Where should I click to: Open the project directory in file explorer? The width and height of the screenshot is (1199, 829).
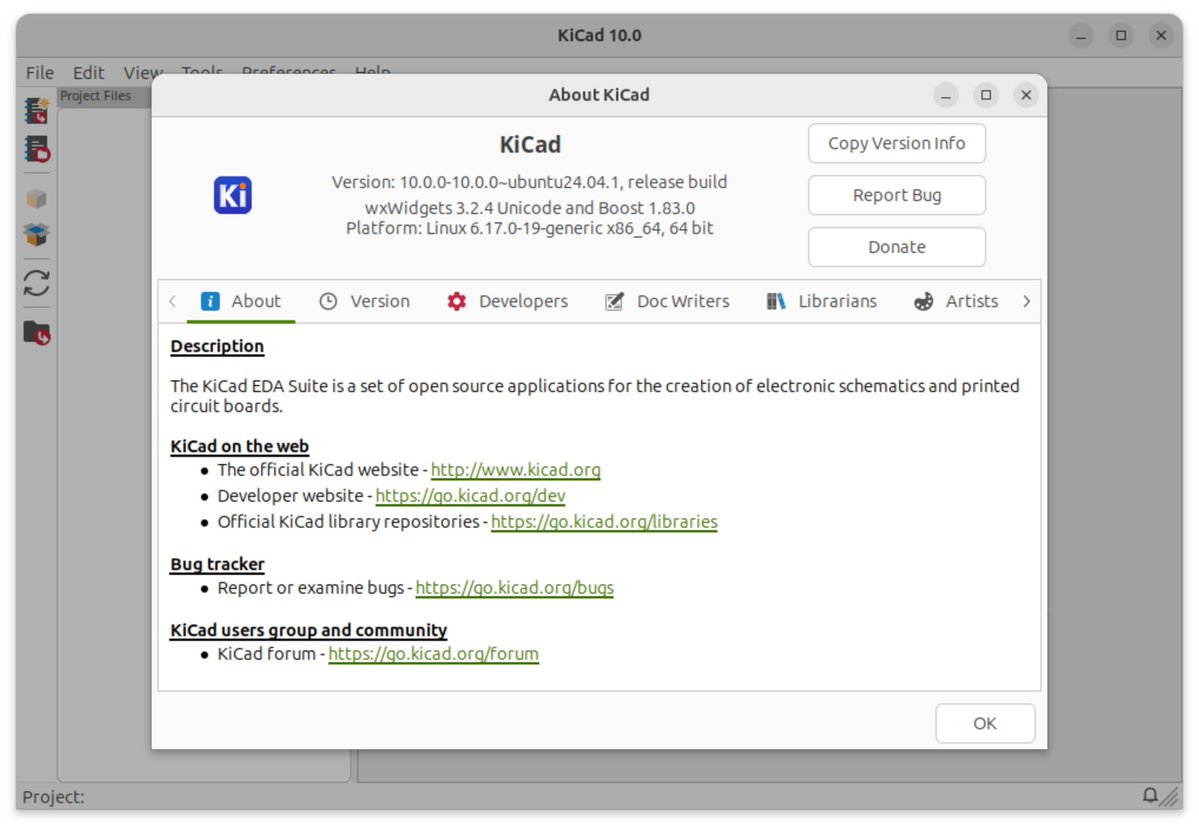coord(36,332)
